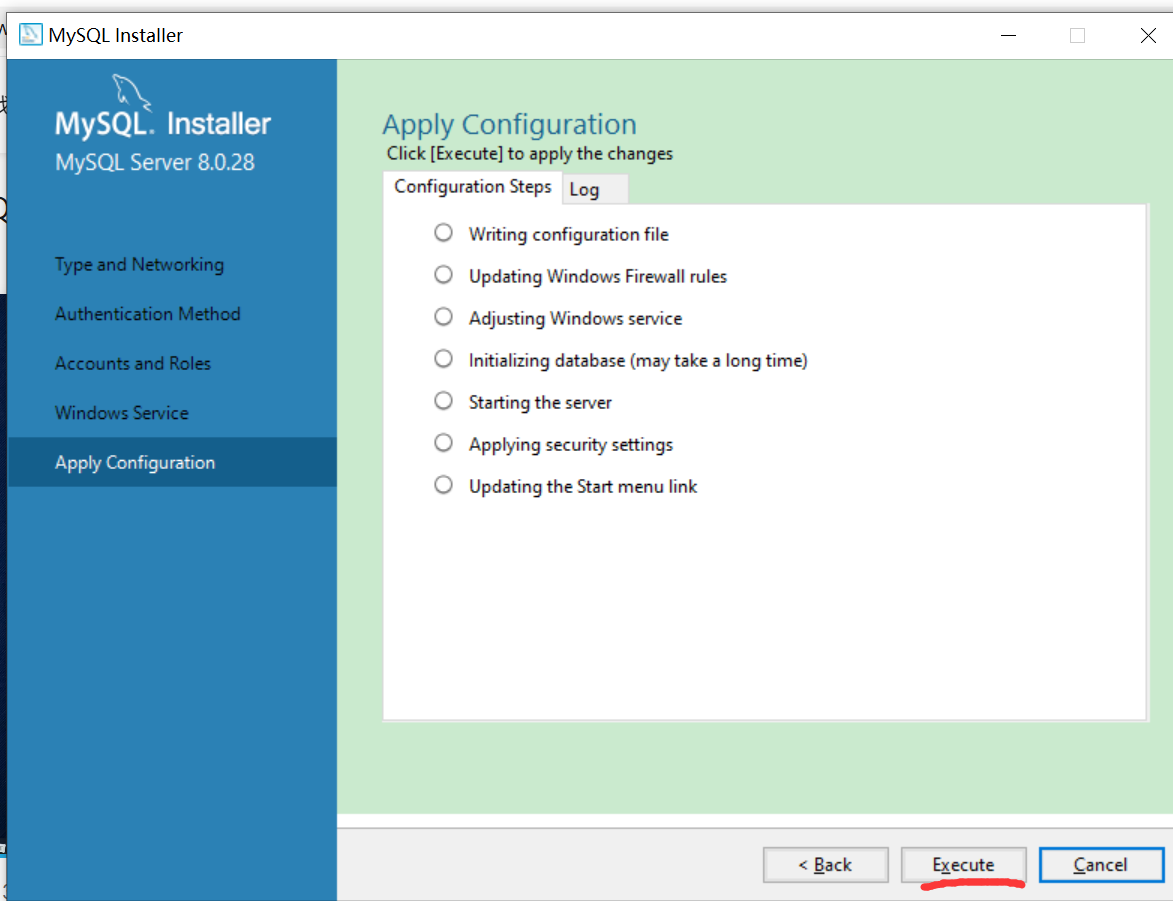Screen dimensions: 1173x901
Task: Open Type and Networking step
Action: [x=139, y=265]
